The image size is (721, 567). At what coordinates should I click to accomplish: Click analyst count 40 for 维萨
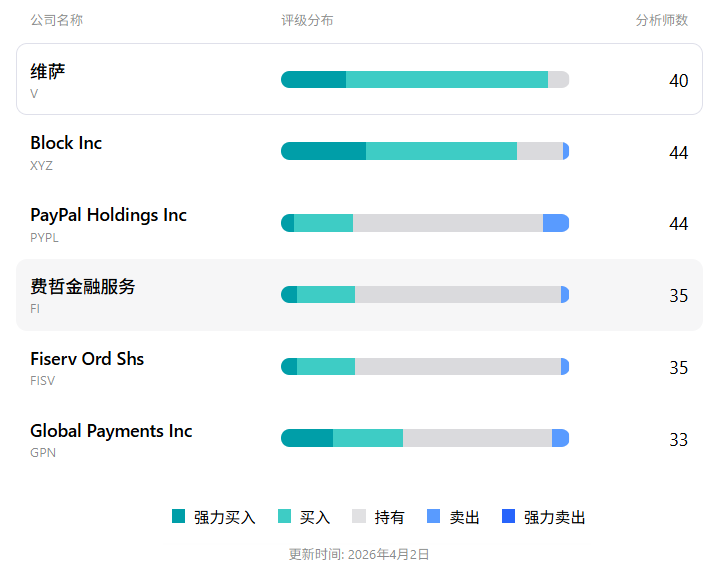coord(678,80)
